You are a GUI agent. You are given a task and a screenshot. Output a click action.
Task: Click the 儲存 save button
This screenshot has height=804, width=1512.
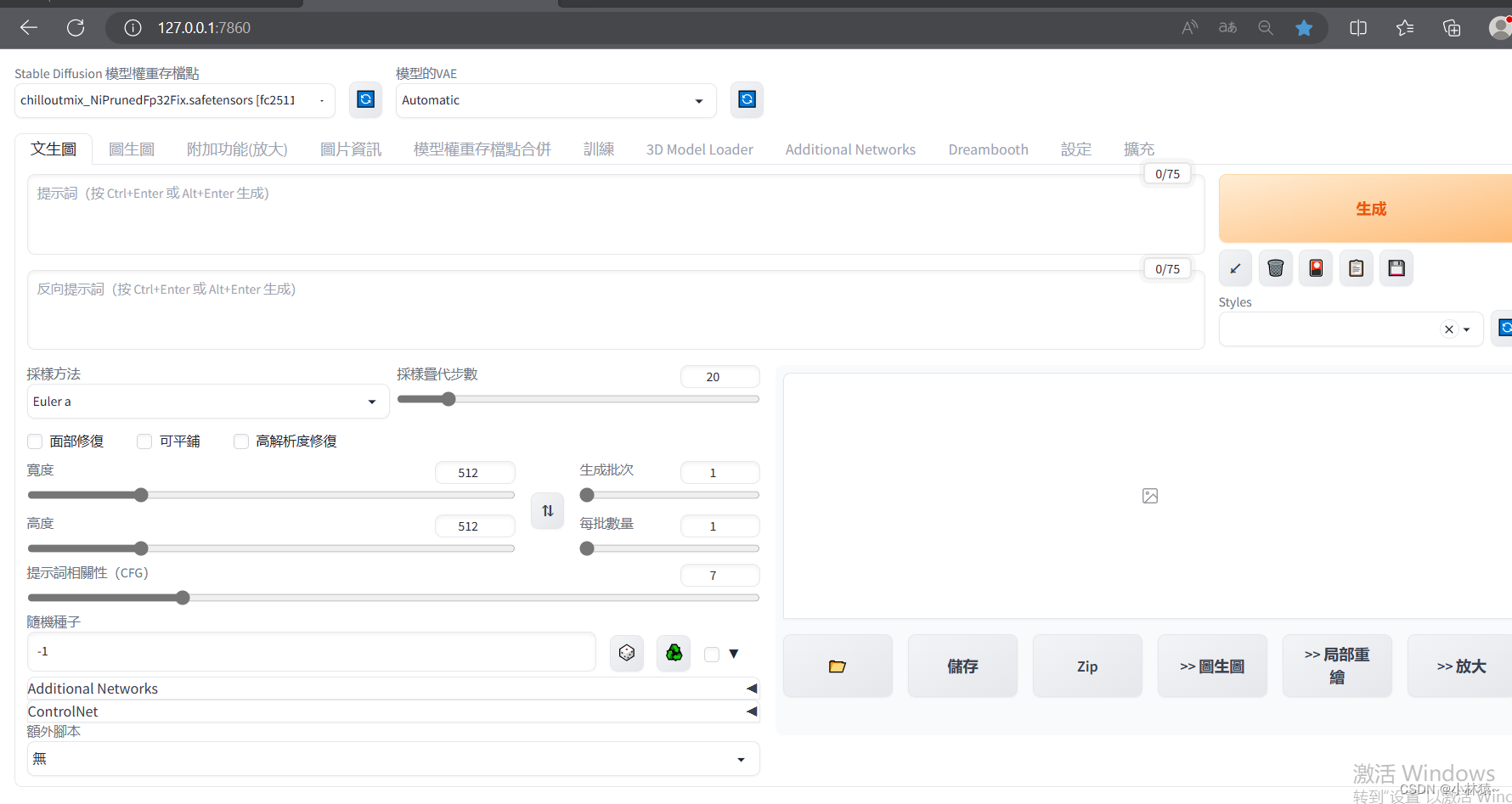click(962, 666)
